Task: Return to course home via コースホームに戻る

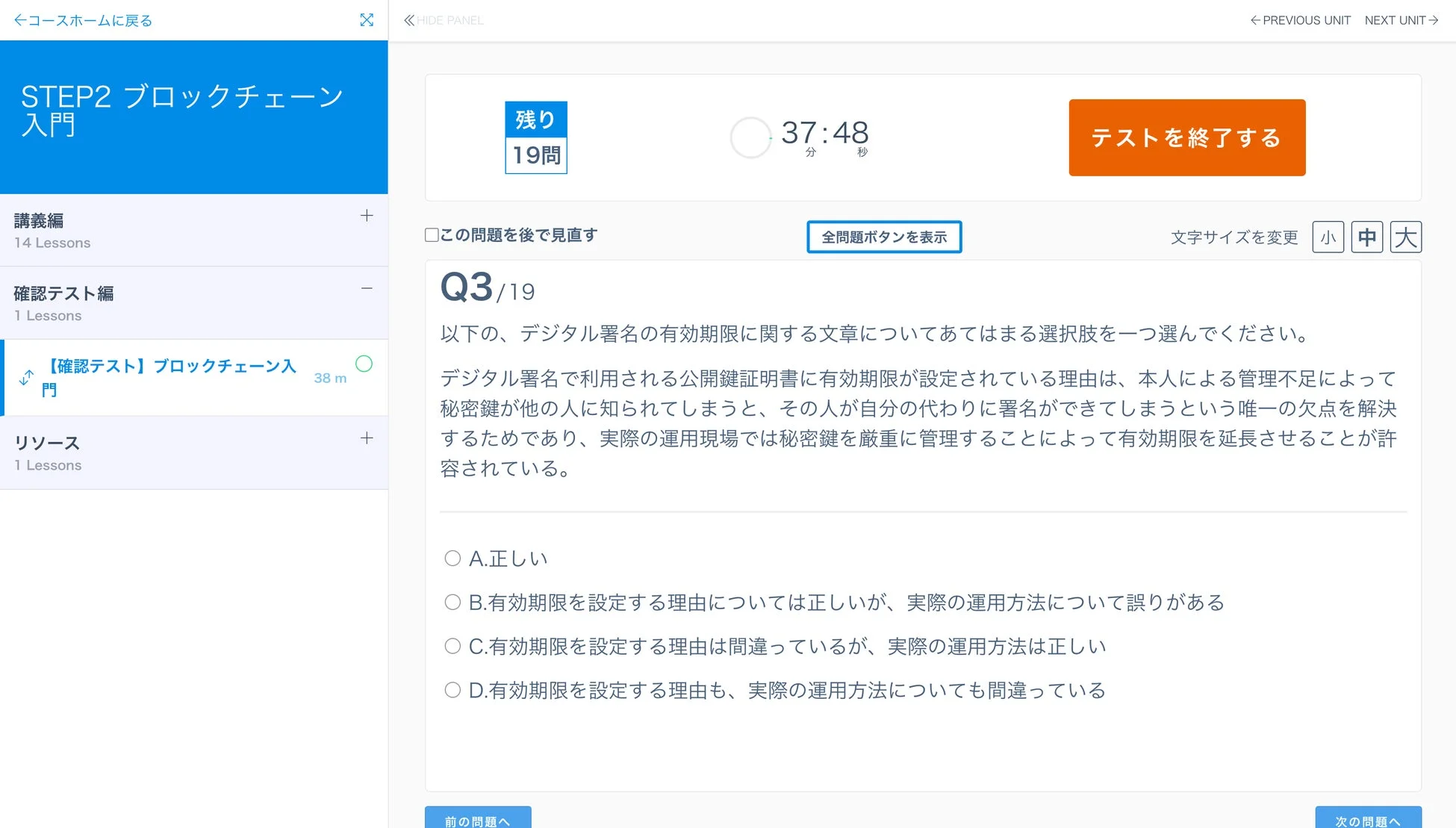Action: pos(84,20)
